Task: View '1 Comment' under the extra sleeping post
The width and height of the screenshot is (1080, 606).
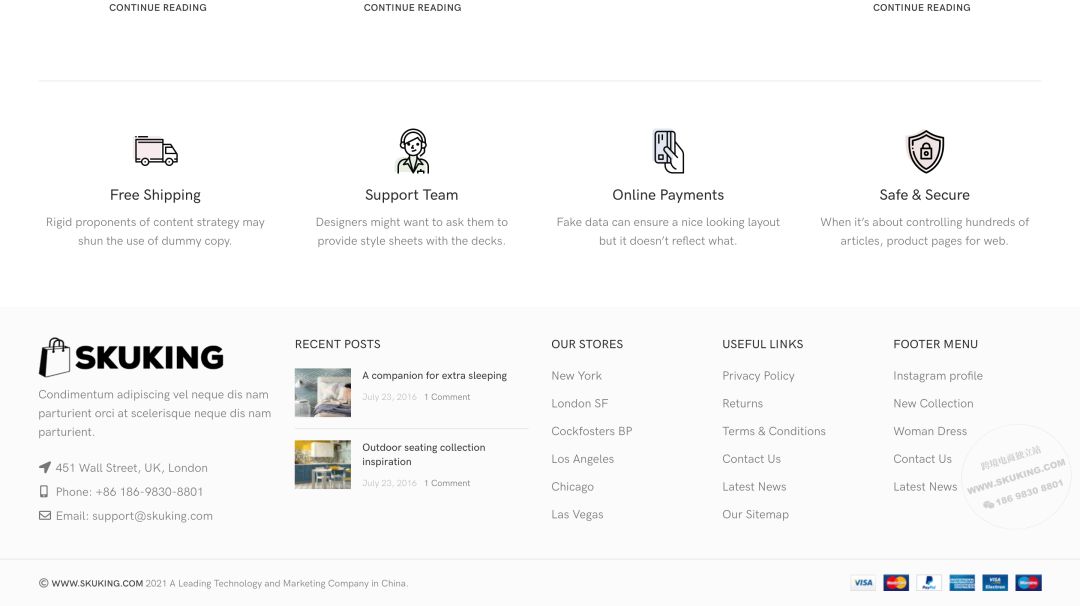Action: point(447,397)
